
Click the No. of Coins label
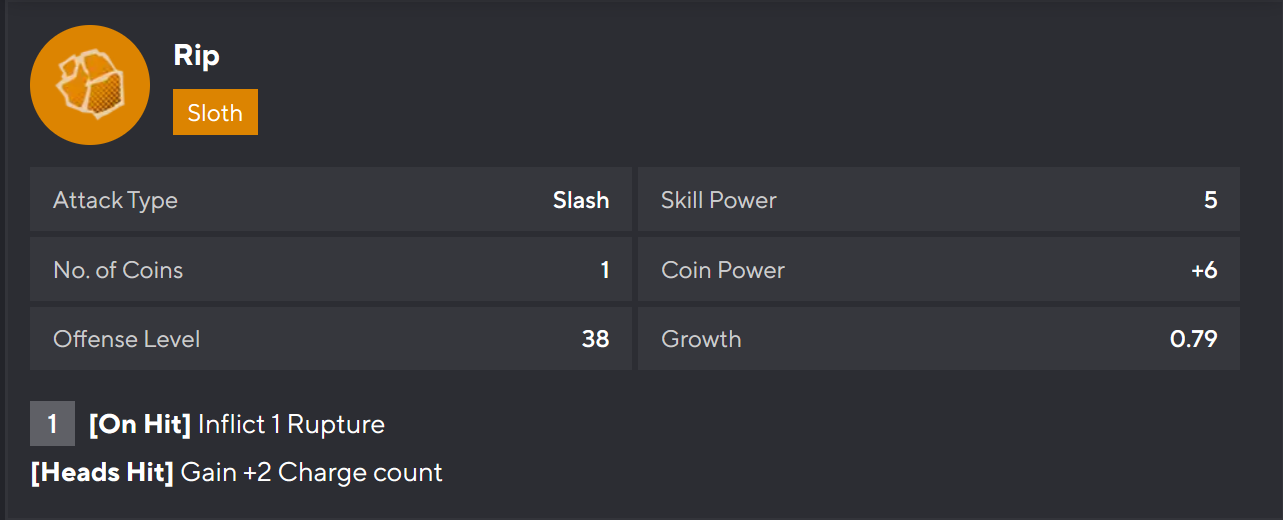click(118, 270)
